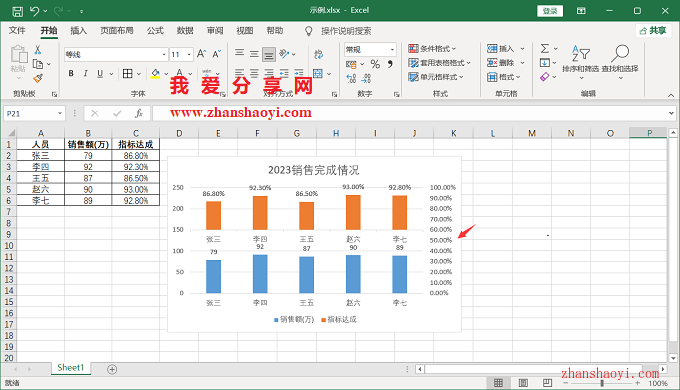Click the chart title 2023销售完成情况
This screenshot has height=390, width=680.
314,170
